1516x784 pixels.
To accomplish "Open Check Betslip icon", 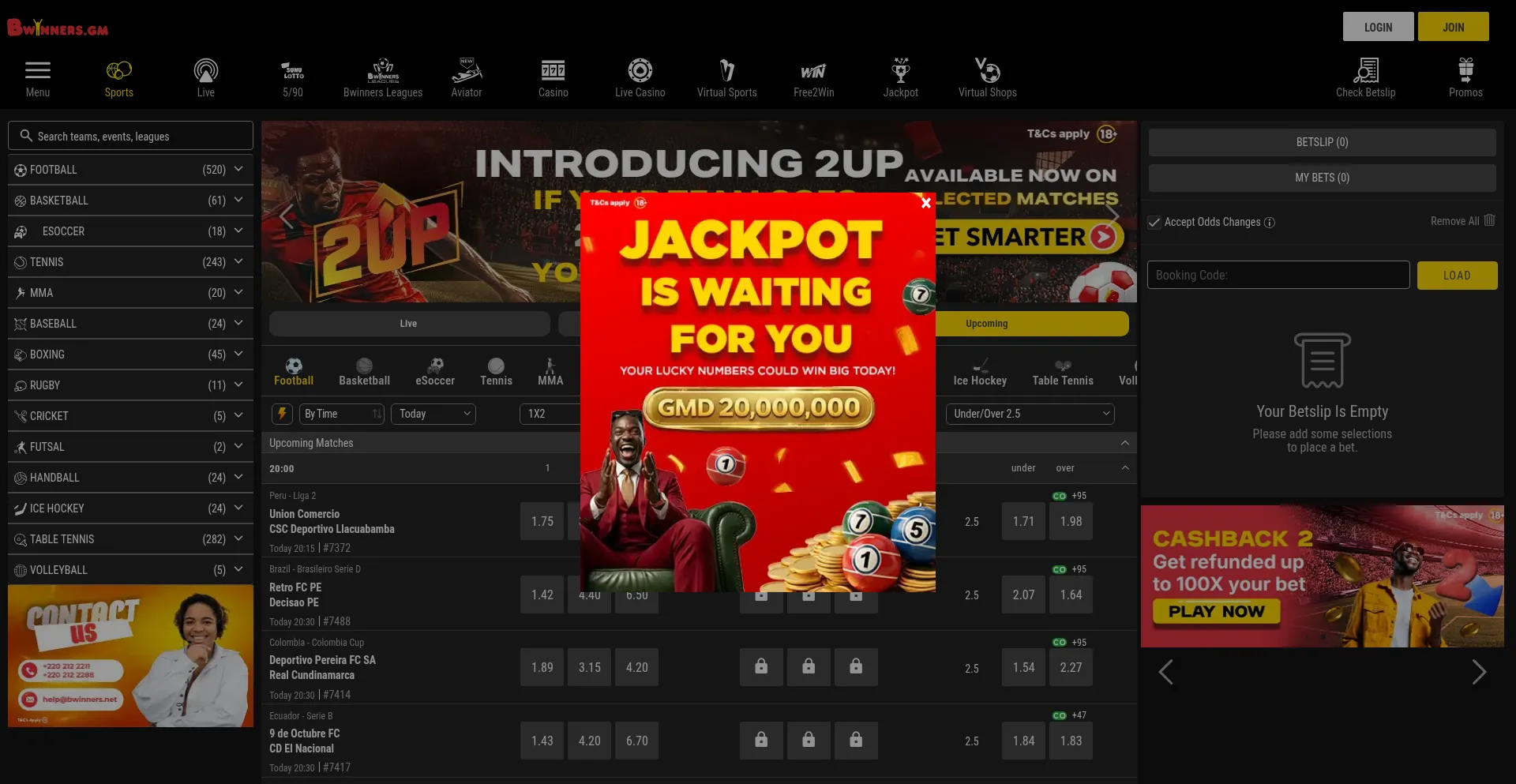I will tap(1366, 70).
